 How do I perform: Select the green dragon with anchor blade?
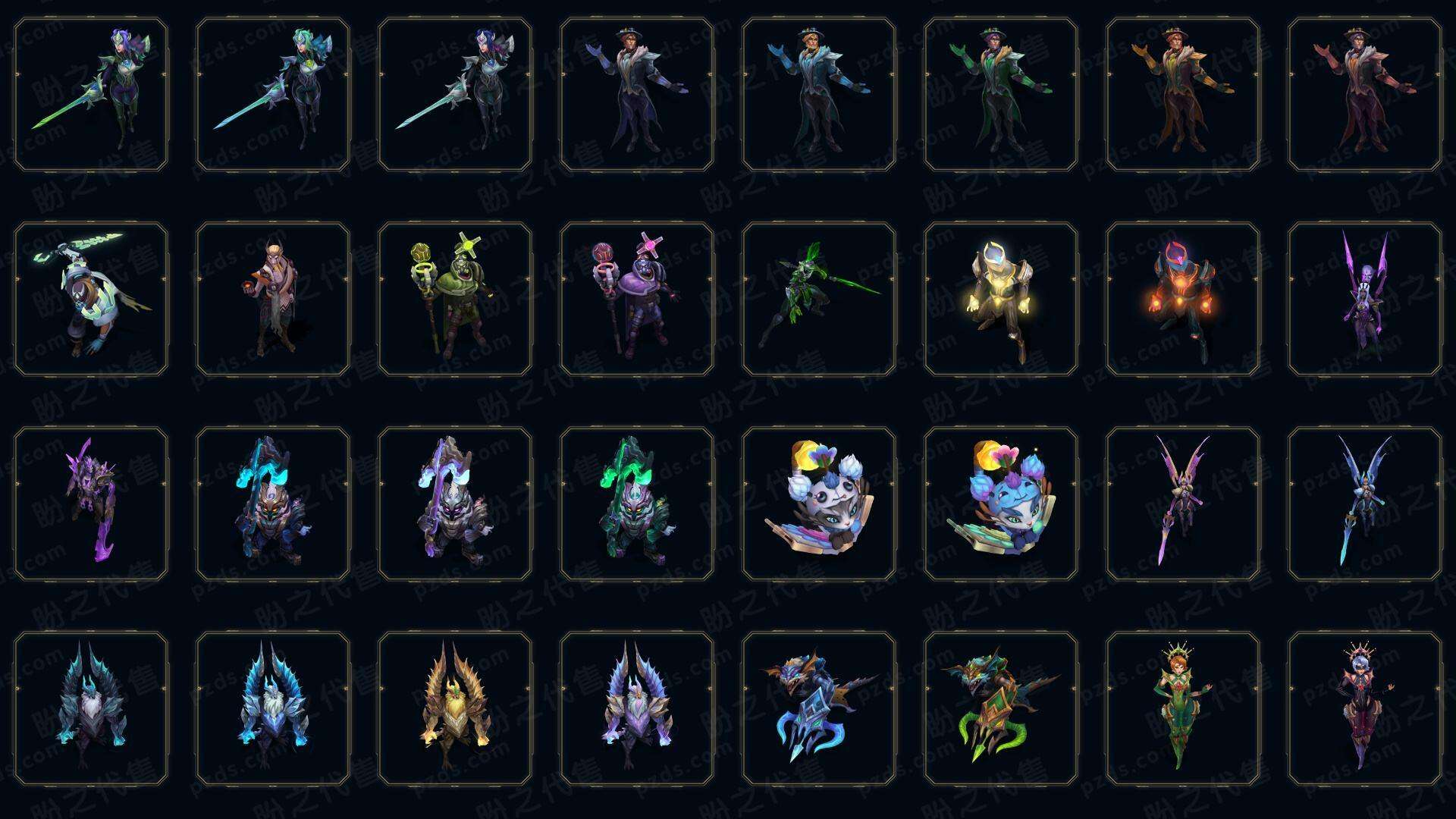[x=1001, y=709]
